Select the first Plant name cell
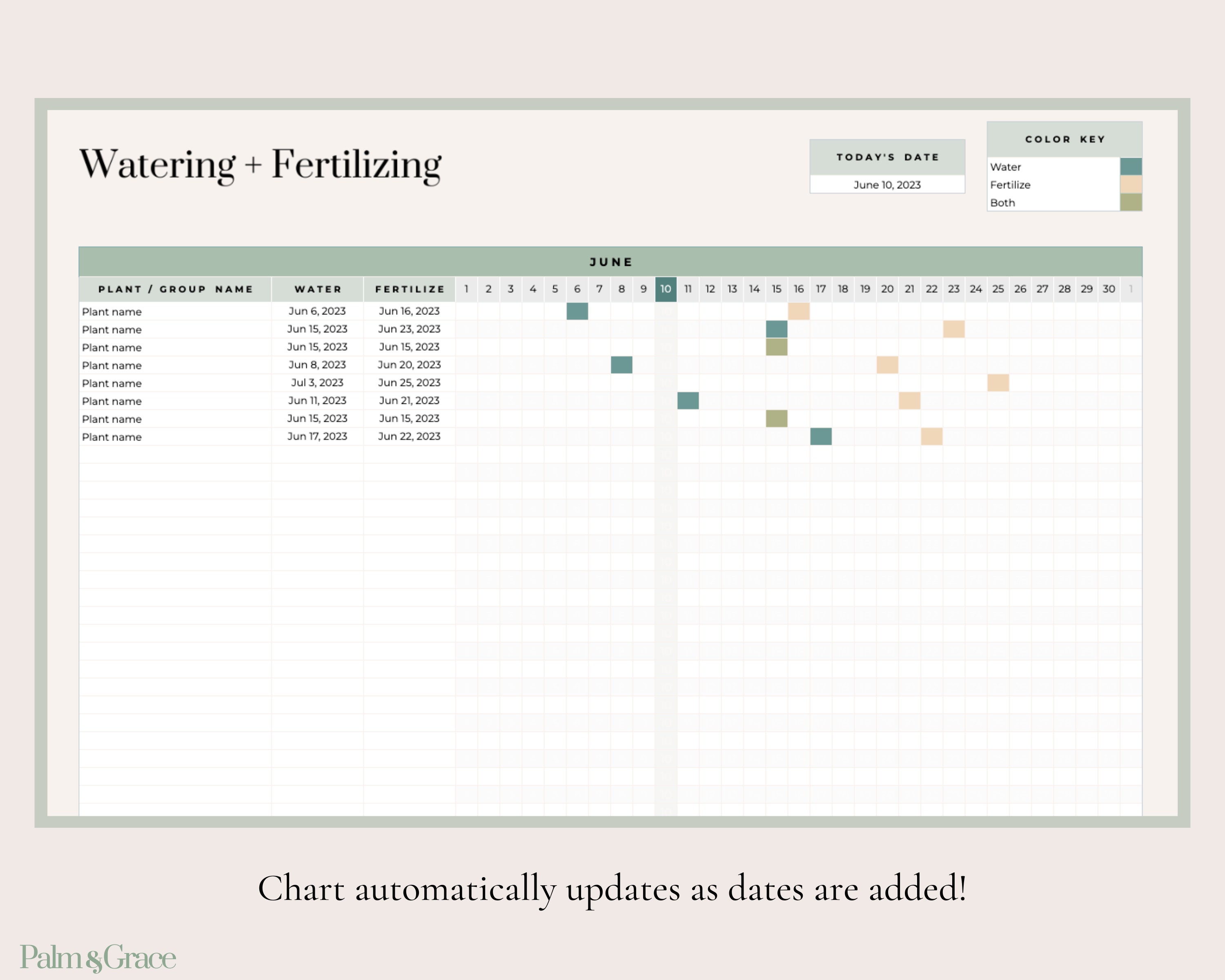The image size is (1225, 980). (x=112, y=311)
